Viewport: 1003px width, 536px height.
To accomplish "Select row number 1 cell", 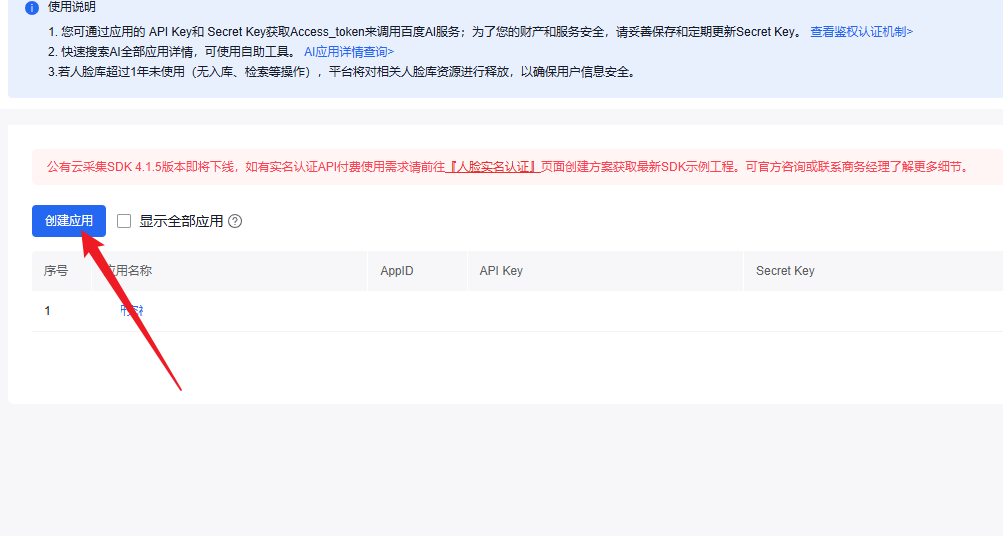I will point(47,311).
